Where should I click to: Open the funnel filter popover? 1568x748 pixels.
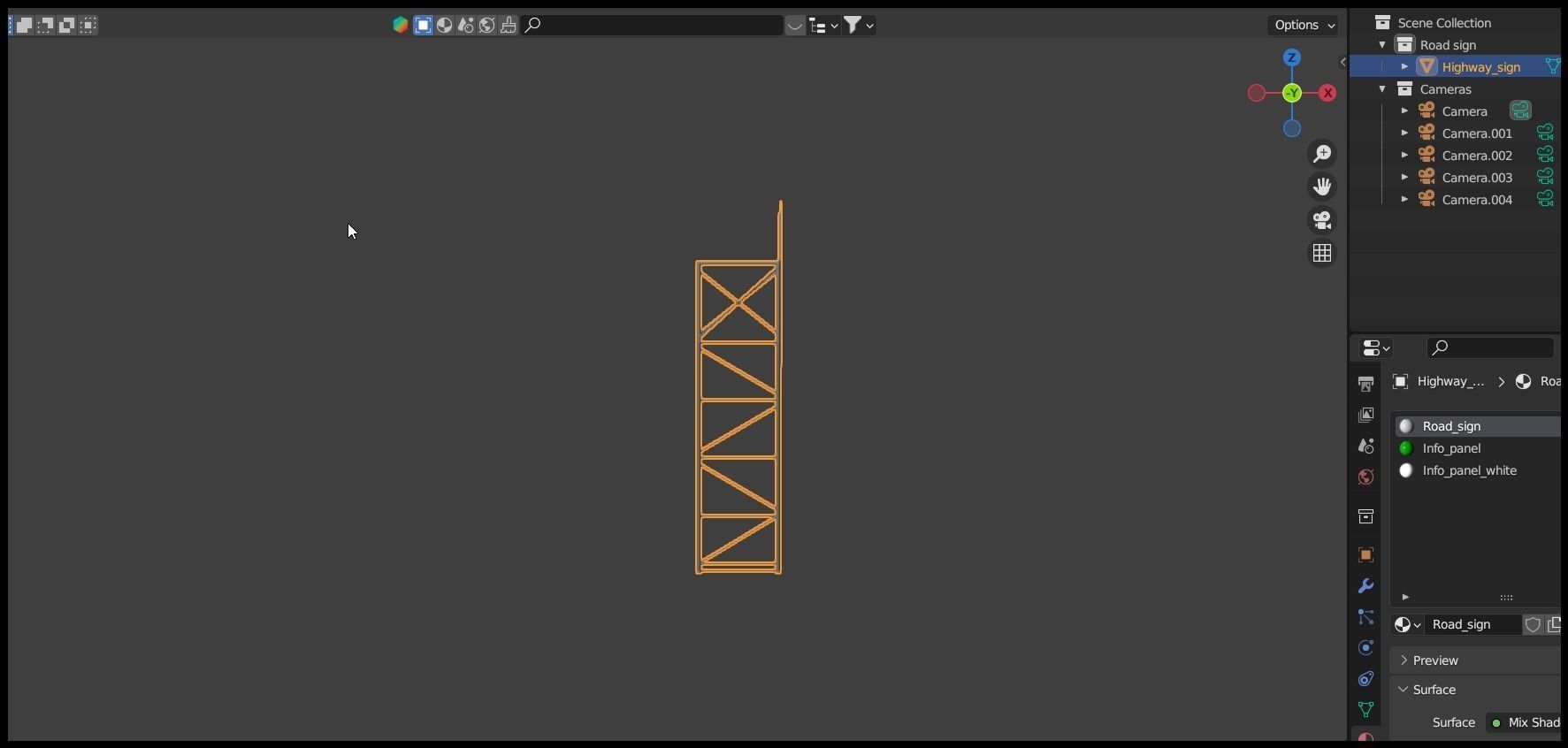858,25
